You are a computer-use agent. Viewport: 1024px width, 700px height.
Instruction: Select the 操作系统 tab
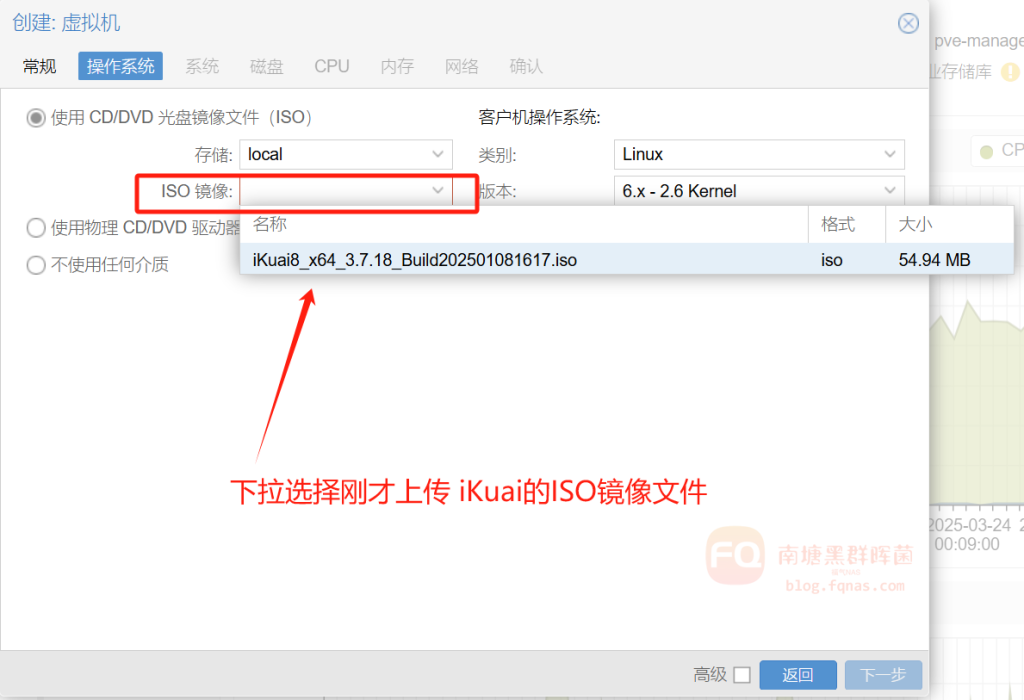[120, 67]
